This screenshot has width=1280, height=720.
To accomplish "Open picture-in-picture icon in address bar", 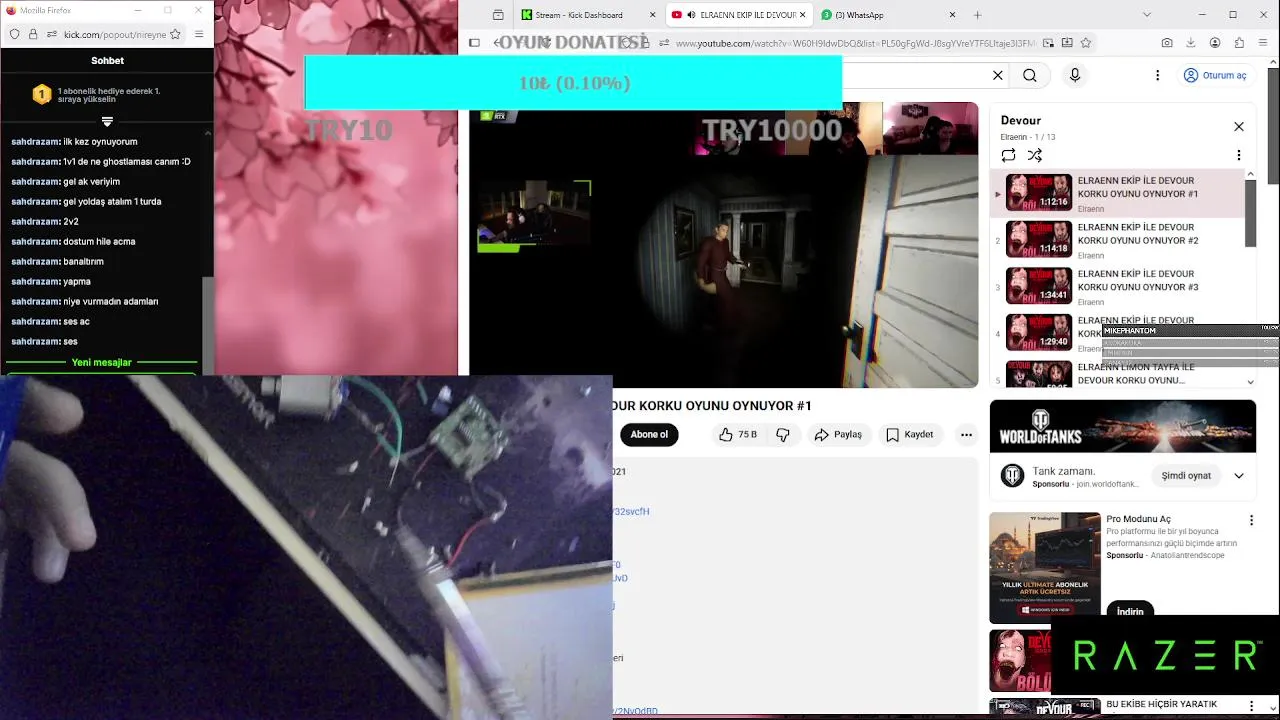I will 1048,43.
